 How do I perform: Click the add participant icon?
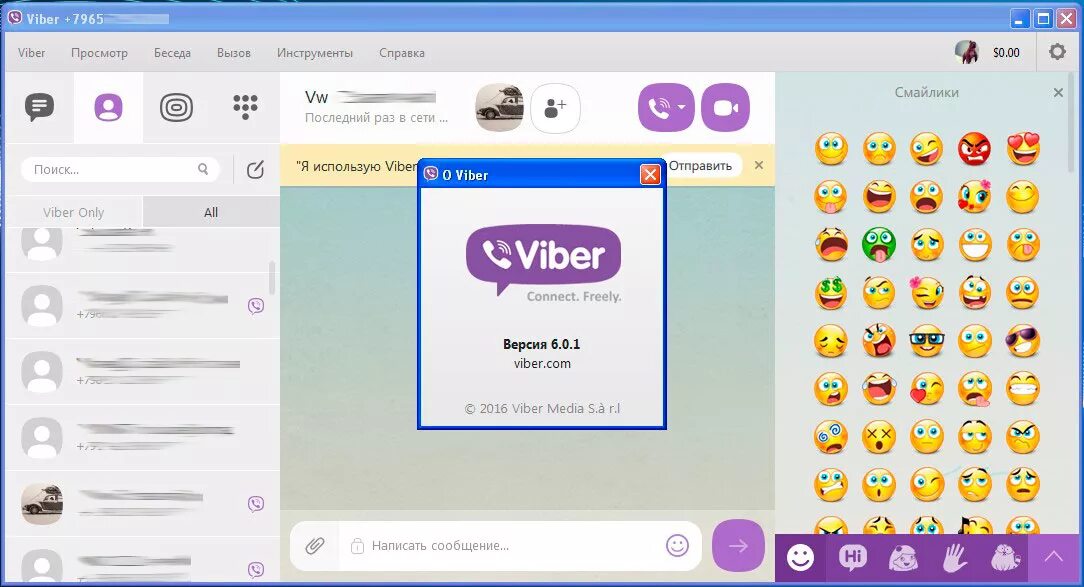tap(555, 108)
